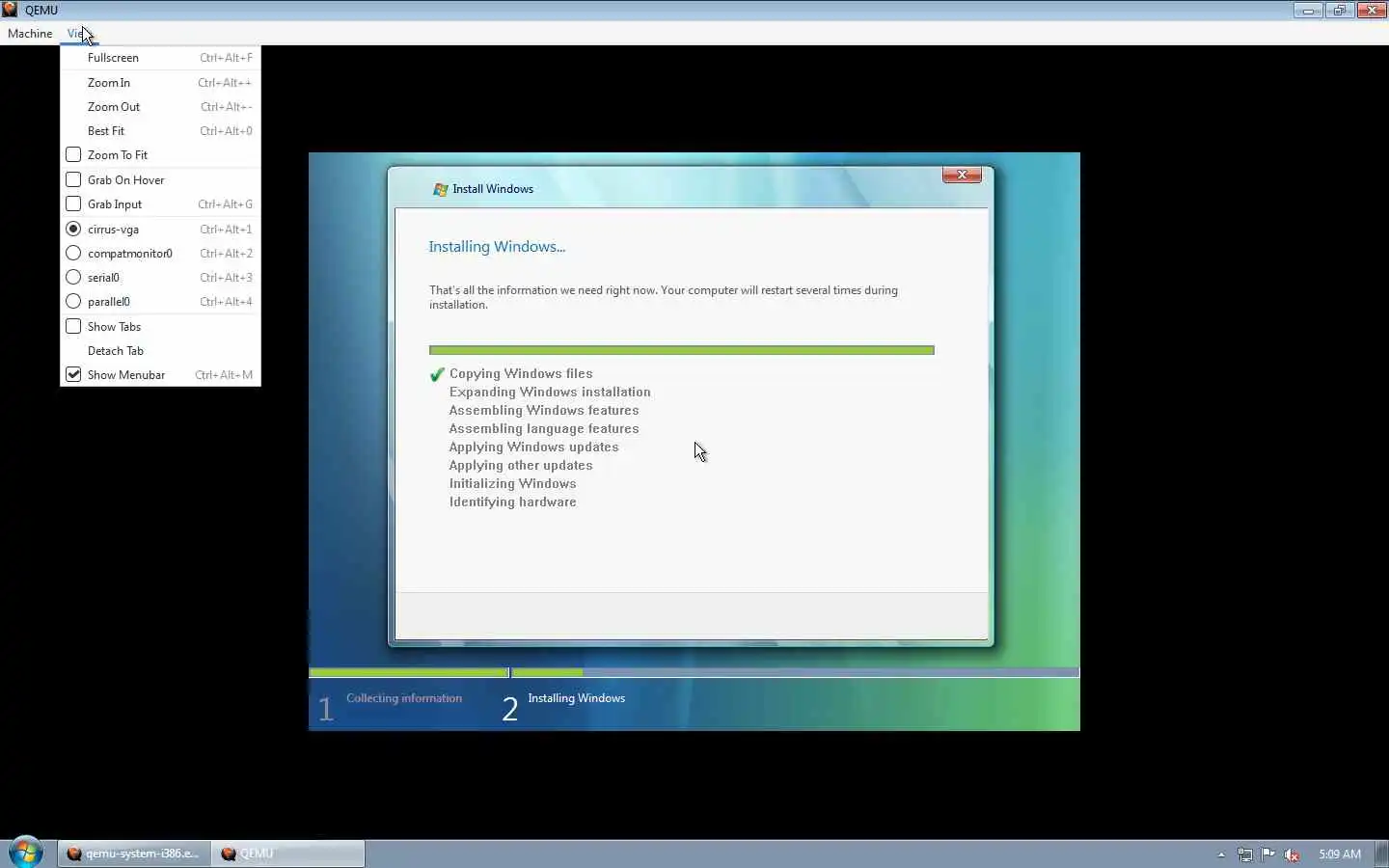Click step 2 Installing Windows label
This screenshot has height=868, width=1389.
(576, 698)
